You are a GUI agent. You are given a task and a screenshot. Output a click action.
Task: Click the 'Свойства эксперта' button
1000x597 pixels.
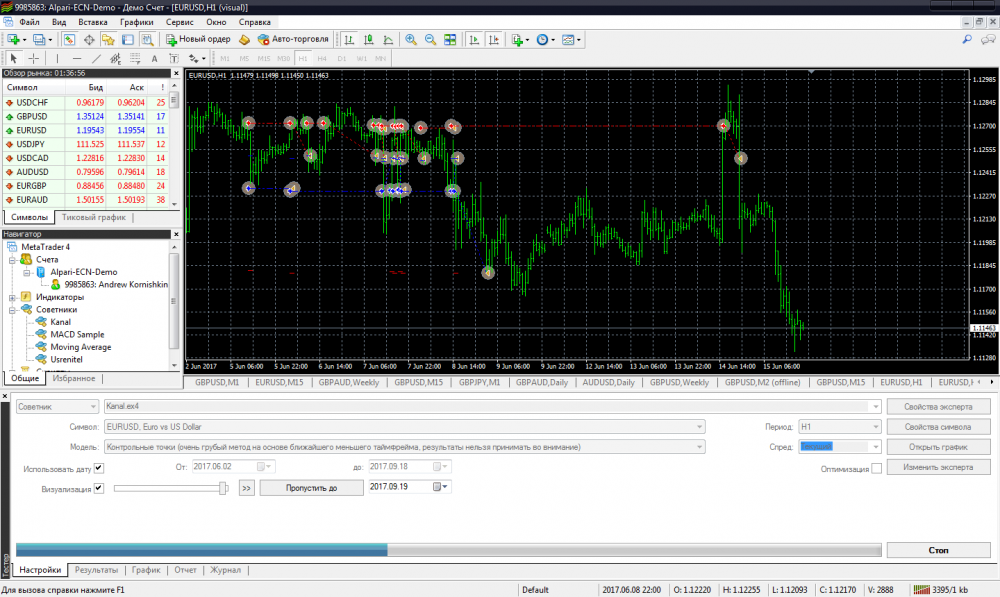938,406
